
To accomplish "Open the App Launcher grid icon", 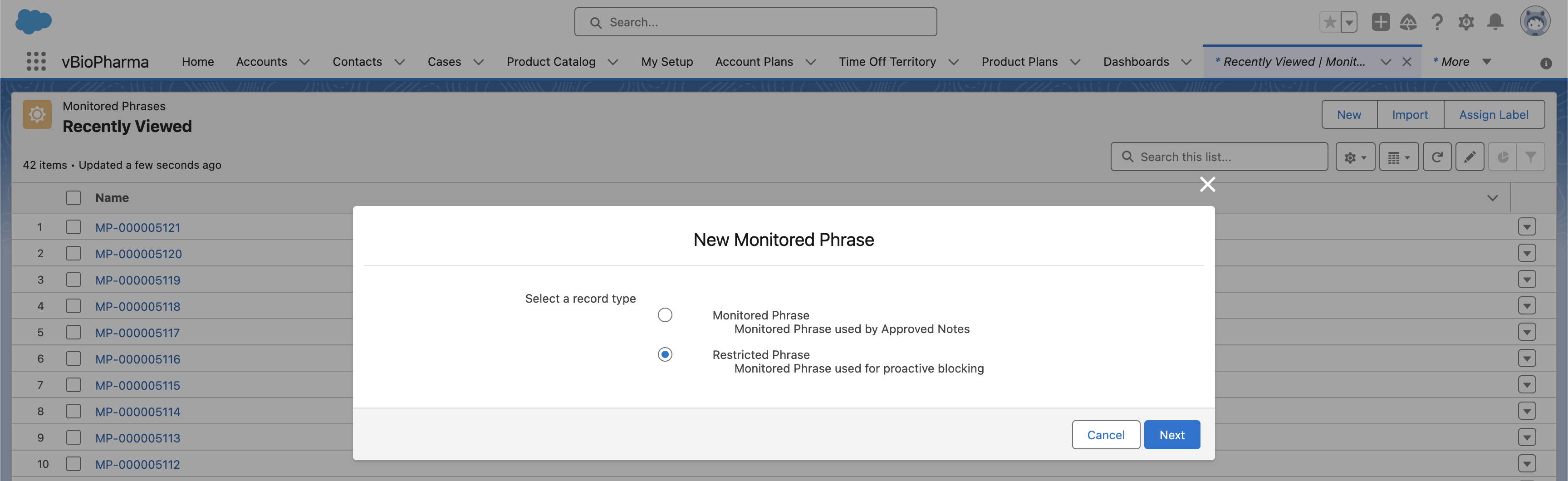I will click(x=36, y=62).
